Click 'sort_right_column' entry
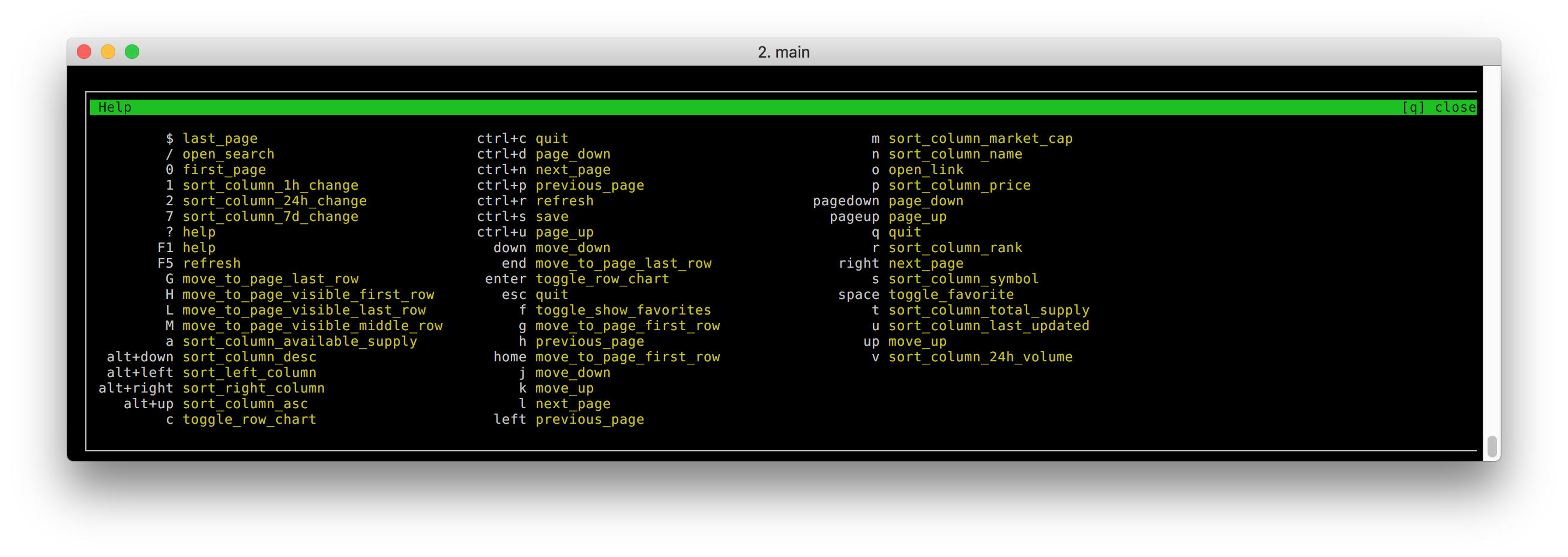The width and height of the screenshot is (1568, 557). click(x=254, y=389)
